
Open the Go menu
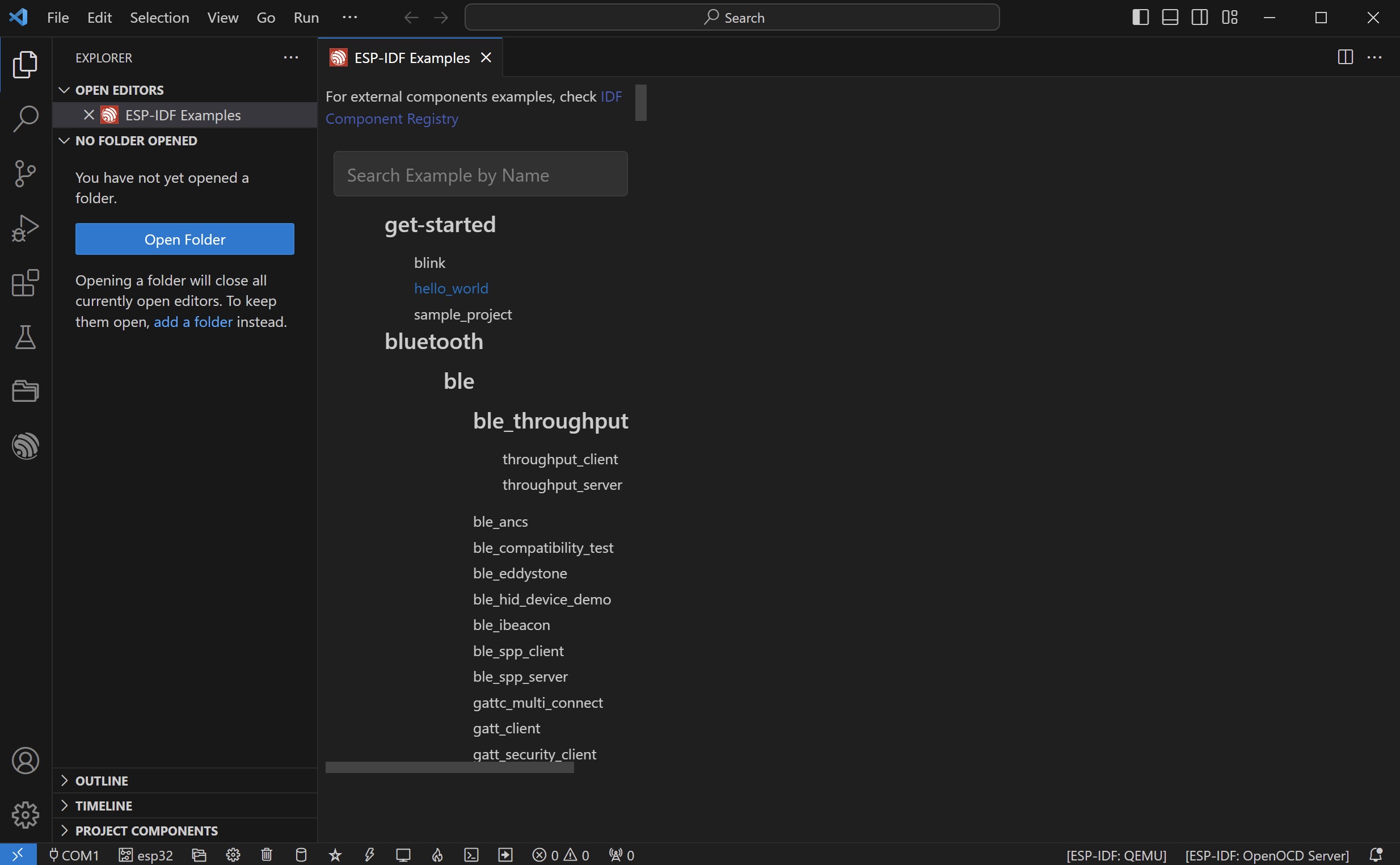click(266, 18)
